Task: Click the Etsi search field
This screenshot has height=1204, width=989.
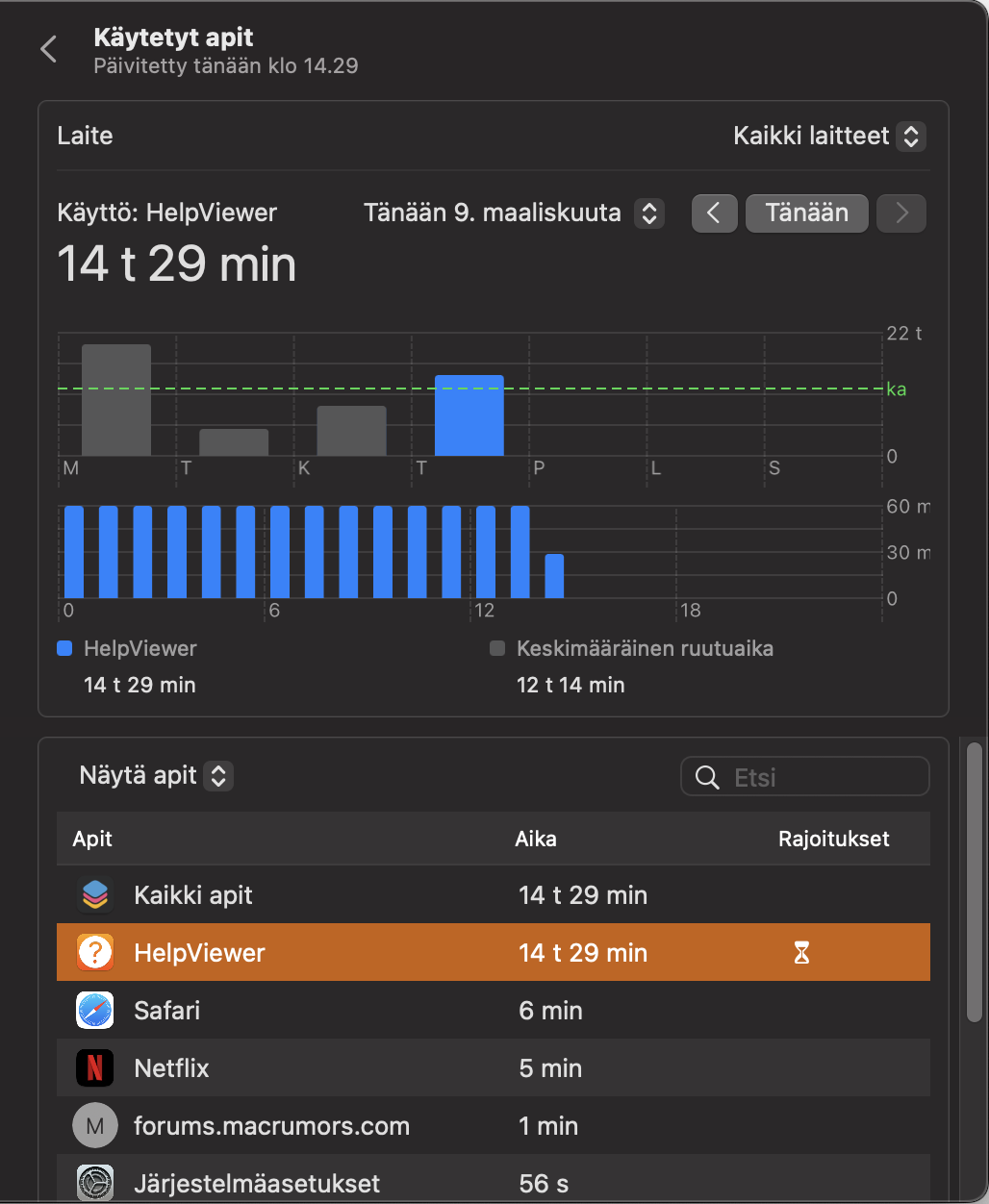Action: click(804, 777)
